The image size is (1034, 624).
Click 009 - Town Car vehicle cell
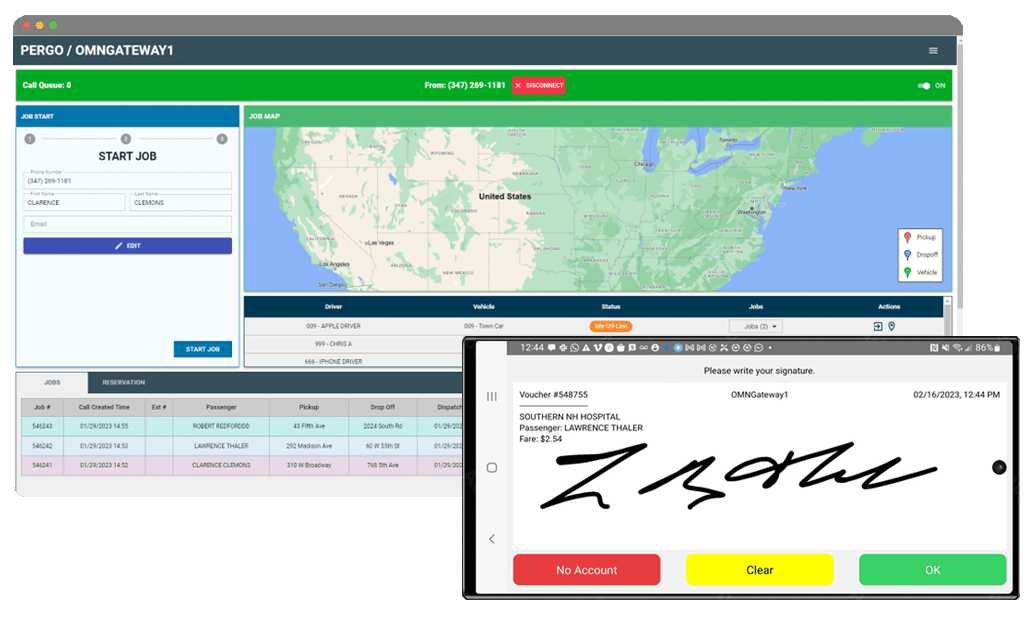pyautogui.click(x=483, y=327)
